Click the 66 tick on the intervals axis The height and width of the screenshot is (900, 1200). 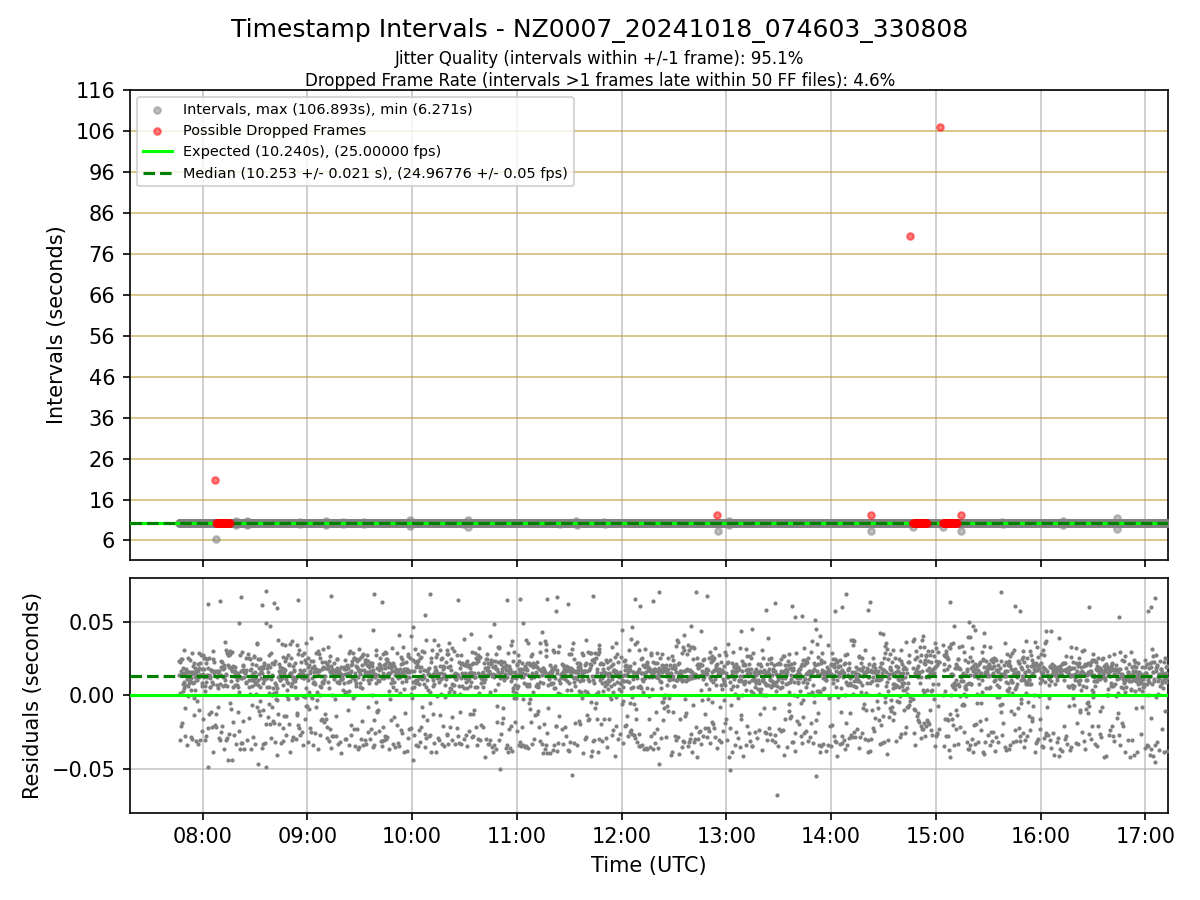(103, 296)
